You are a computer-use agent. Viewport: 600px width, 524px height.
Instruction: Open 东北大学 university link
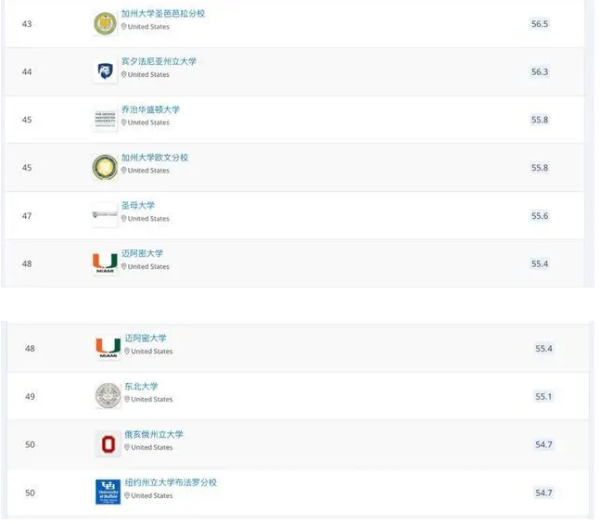click(x=141, y=387)
